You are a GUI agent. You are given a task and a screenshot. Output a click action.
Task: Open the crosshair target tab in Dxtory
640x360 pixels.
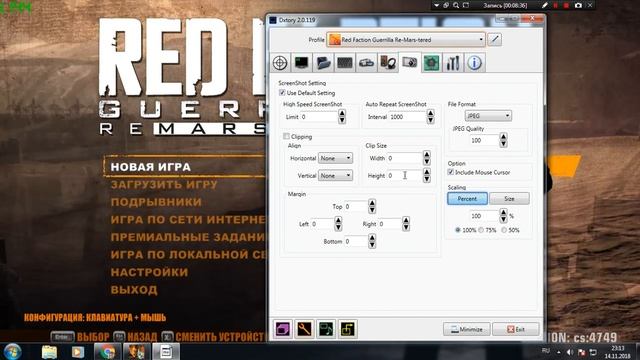(280, 62)
